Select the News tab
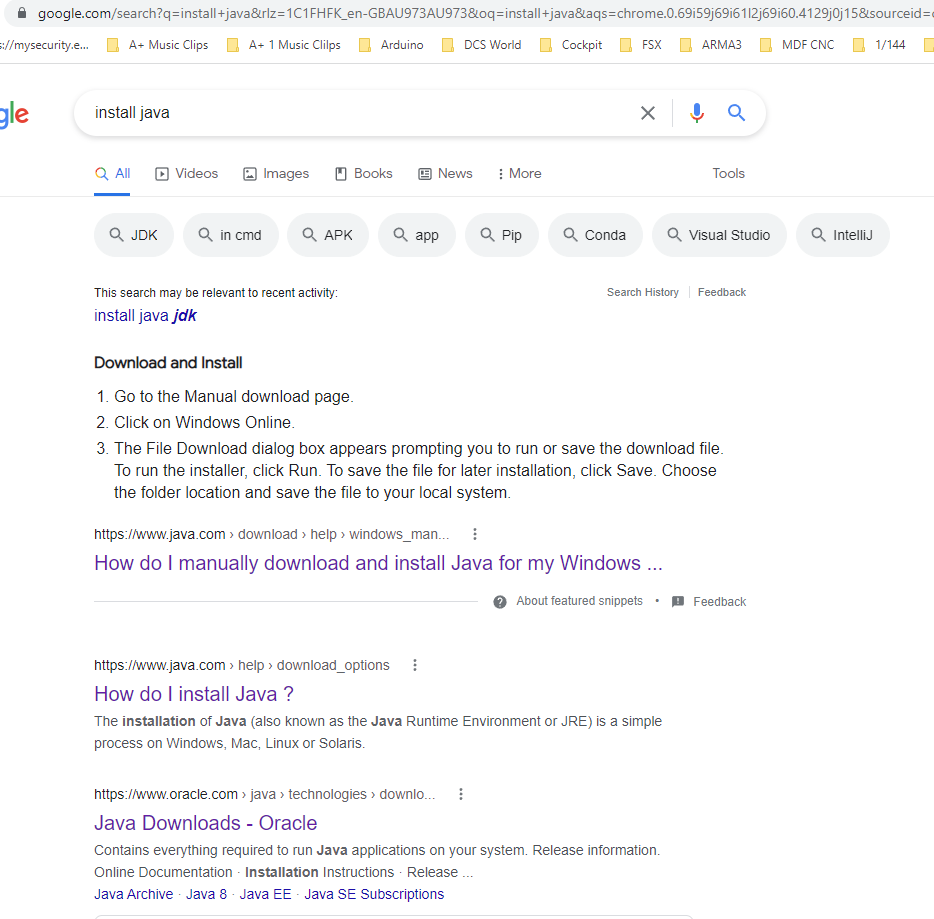 pyautogui.click(x=446, y=173)
